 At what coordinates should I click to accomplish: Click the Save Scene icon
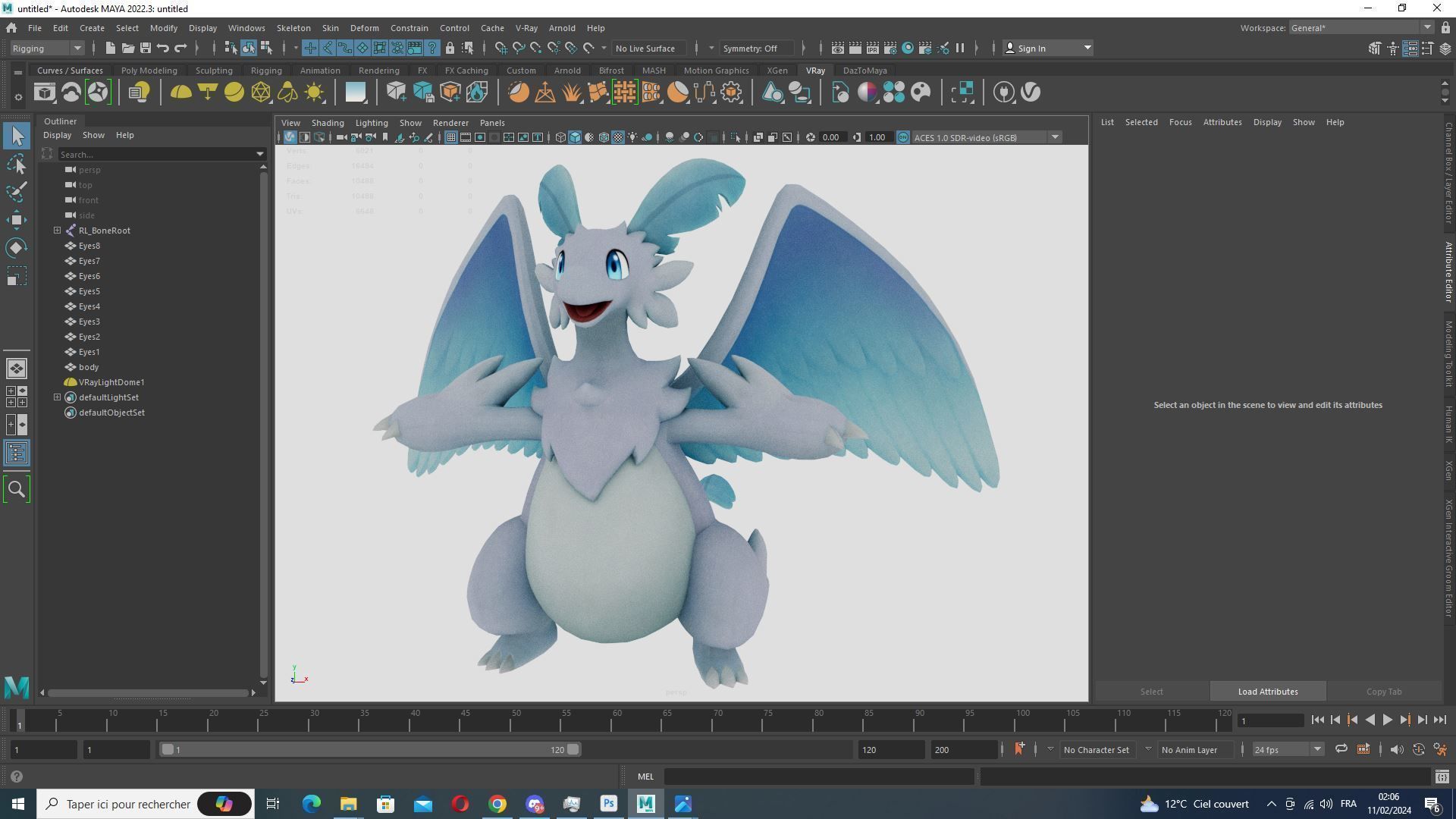coord(145,49)
